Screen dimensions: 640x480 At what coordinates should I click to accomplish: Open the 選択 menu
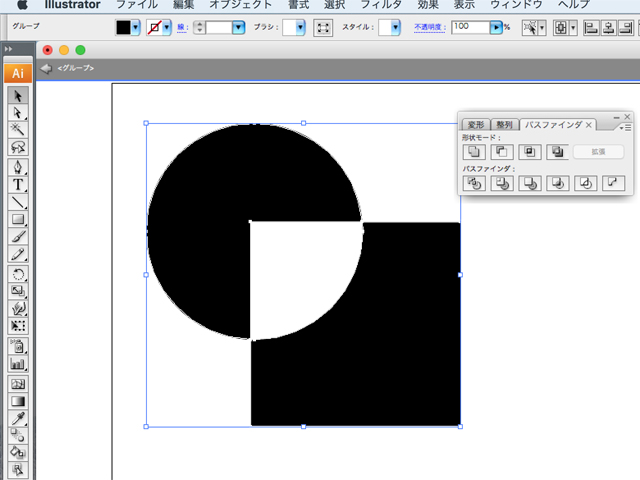(335, 4)
